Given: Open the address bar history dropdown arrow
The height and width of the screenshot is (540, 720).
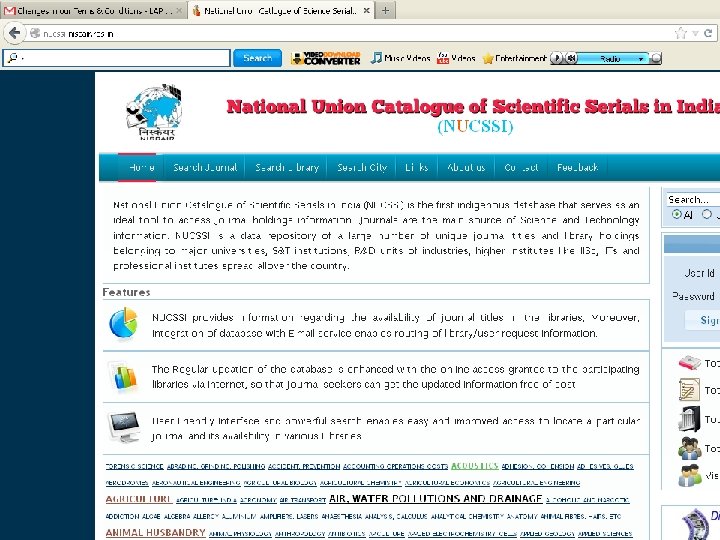Looking at the screenshot, I should (695, 34).
